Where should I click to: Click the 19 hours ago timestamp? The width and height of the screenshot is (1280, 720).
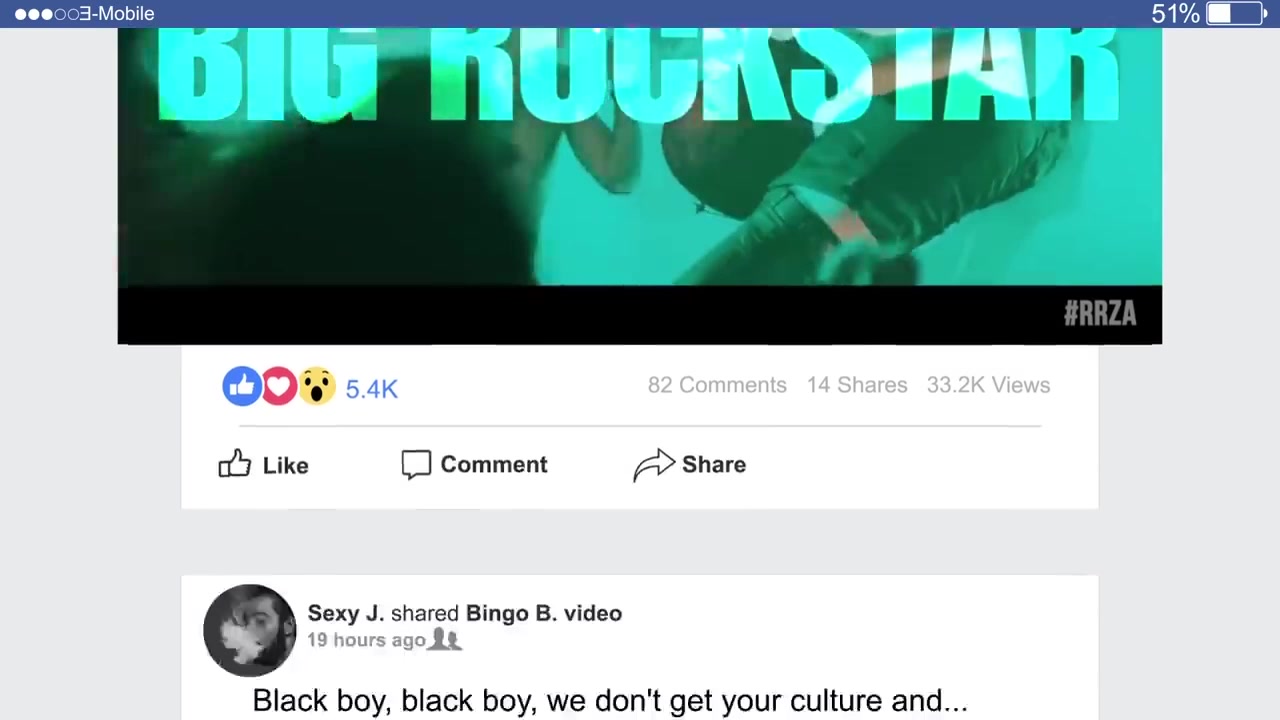point(366,640)
